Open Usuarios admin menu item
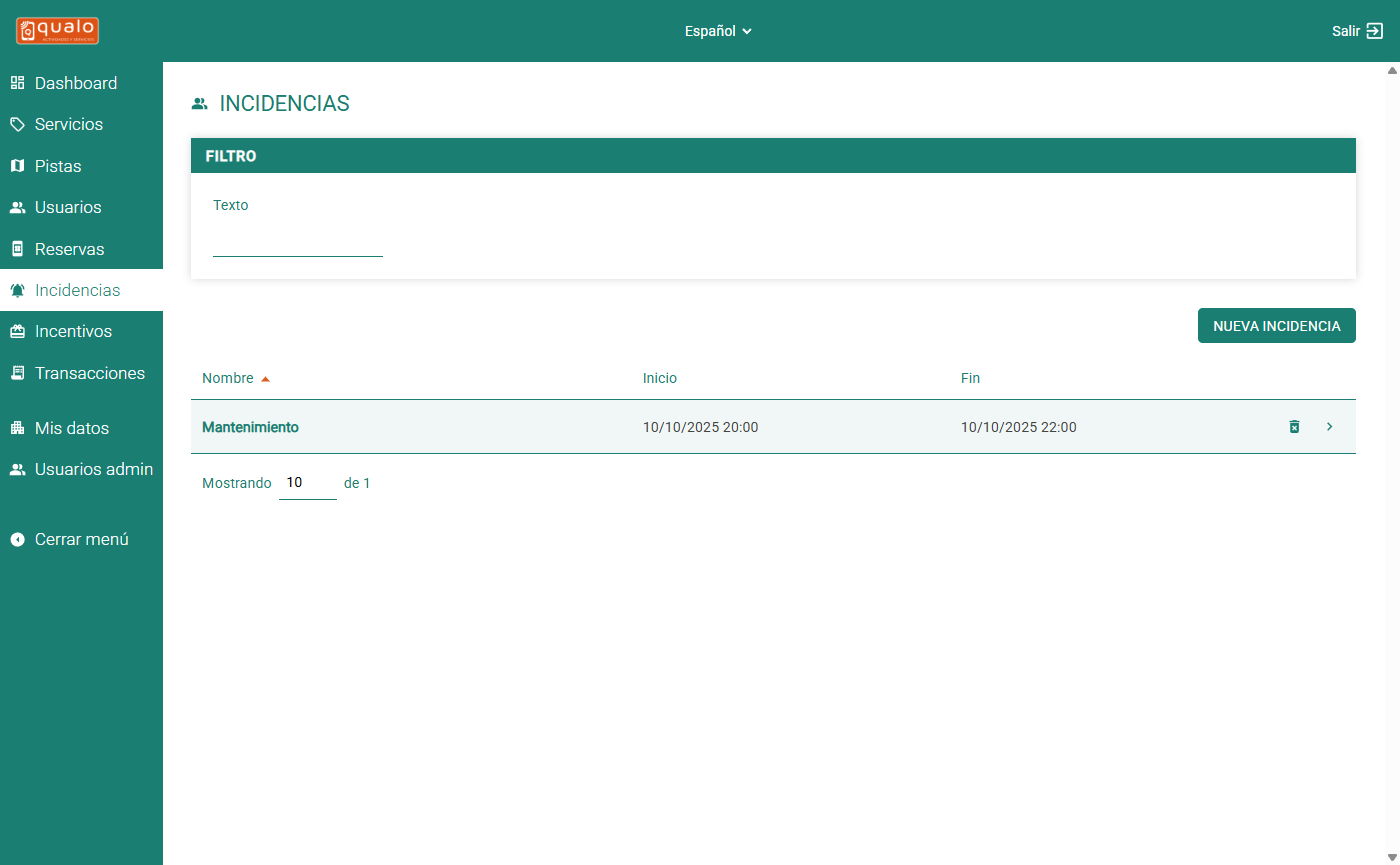 point(93,469)
